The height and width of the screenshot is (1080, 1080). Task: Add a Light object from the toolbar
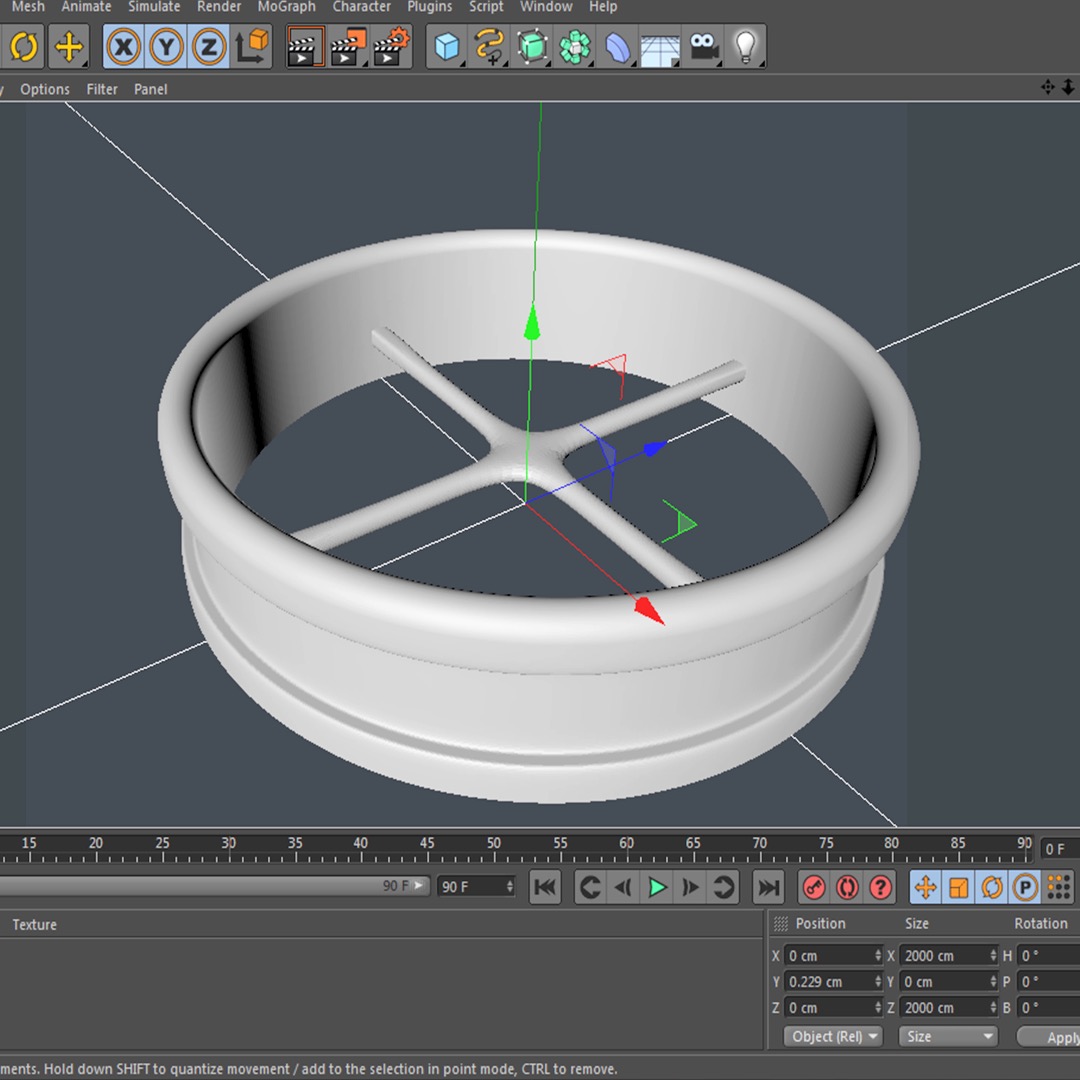(745, 46)
